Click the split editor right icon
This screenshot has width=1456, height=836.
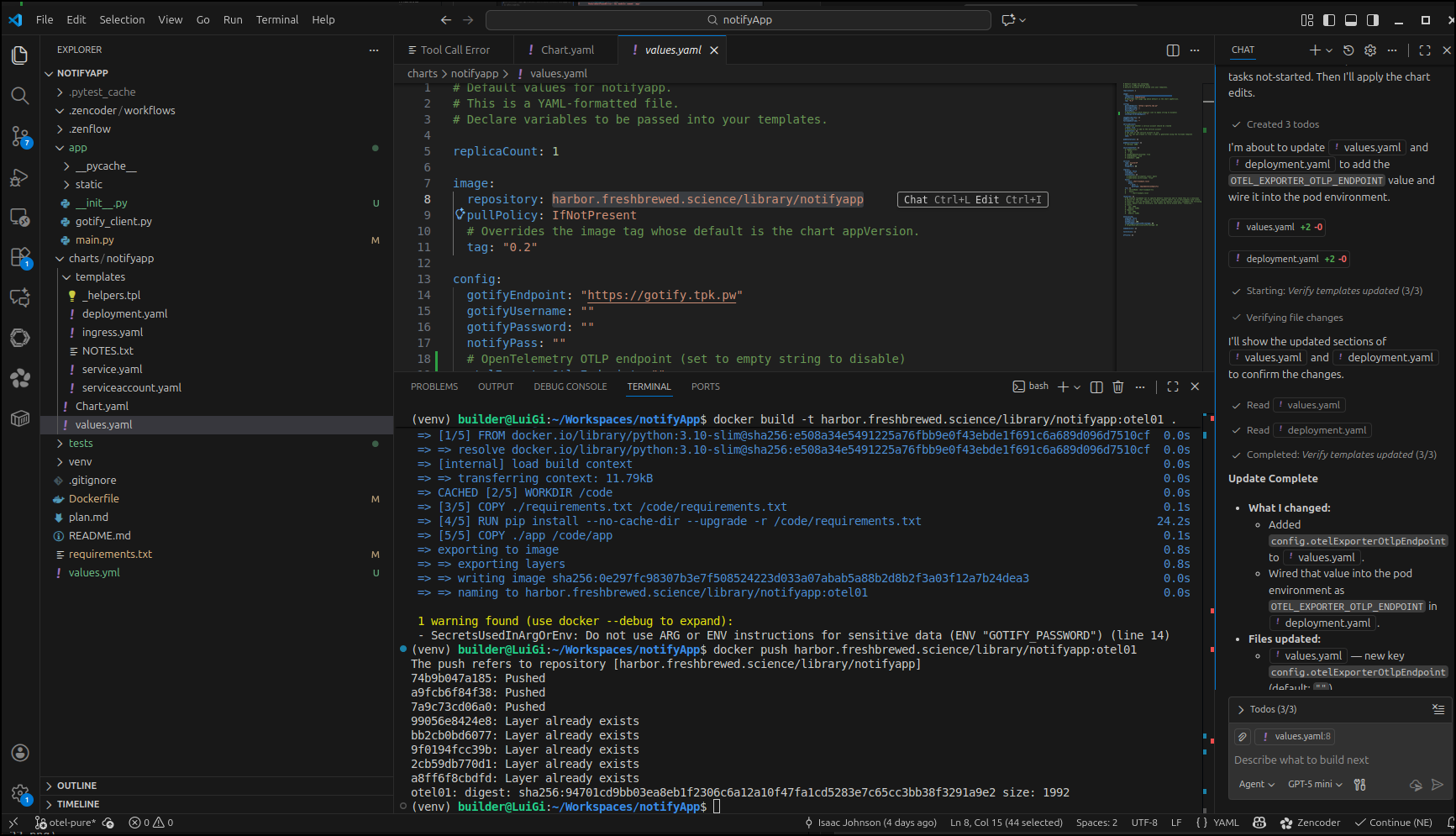[1173, 50]
